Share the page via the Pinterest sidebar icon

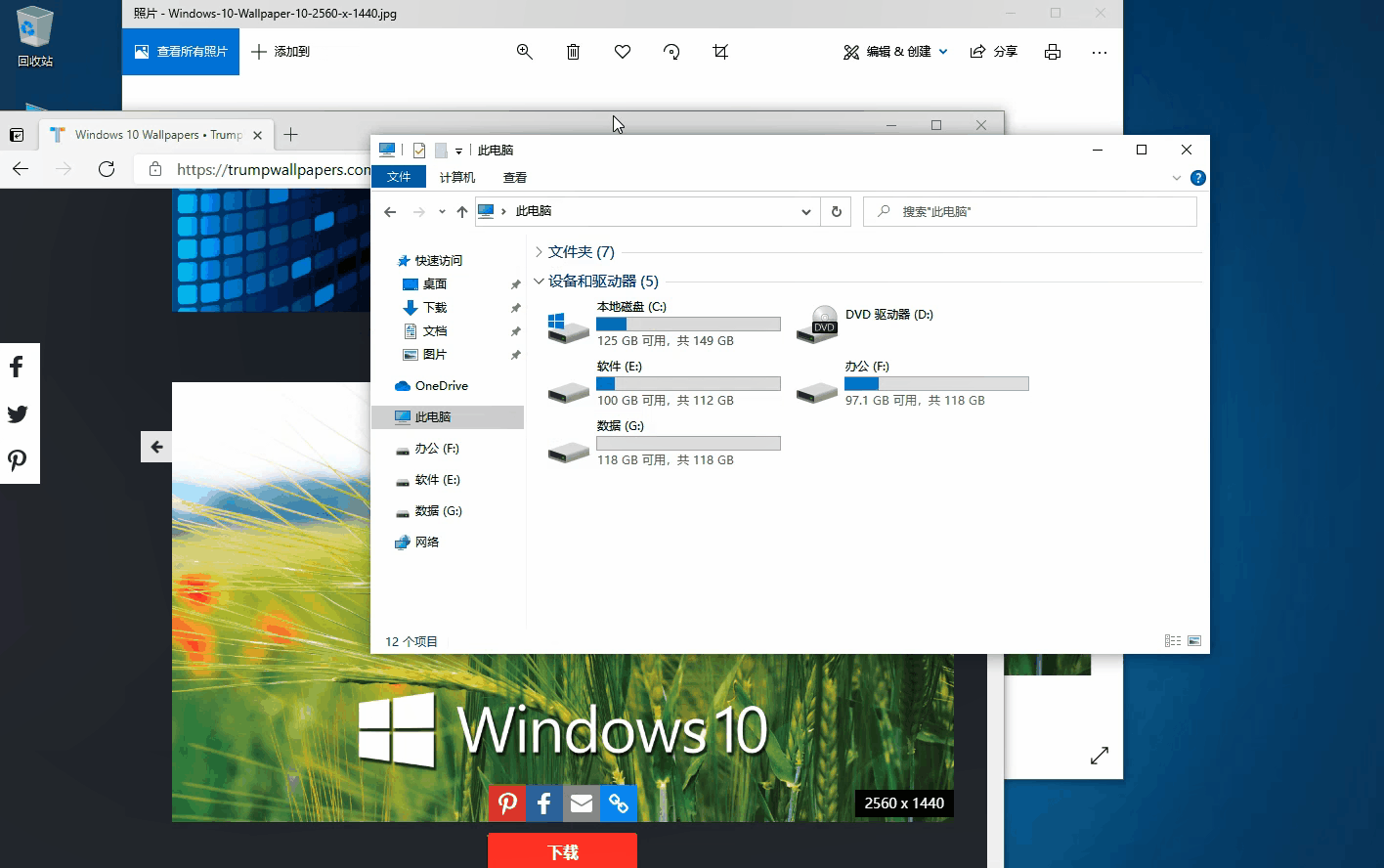coord(17,460)
